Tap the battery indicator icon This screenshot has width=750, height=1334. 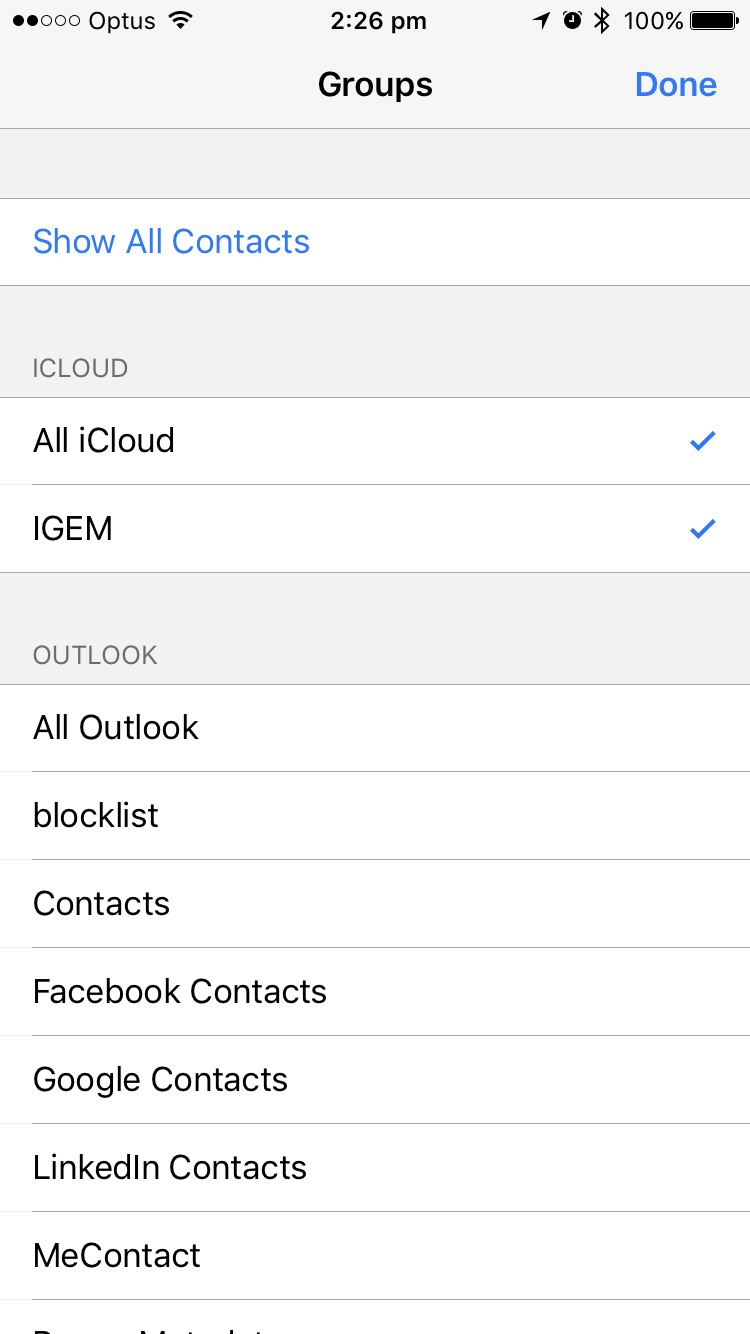(x=714, y=20)
